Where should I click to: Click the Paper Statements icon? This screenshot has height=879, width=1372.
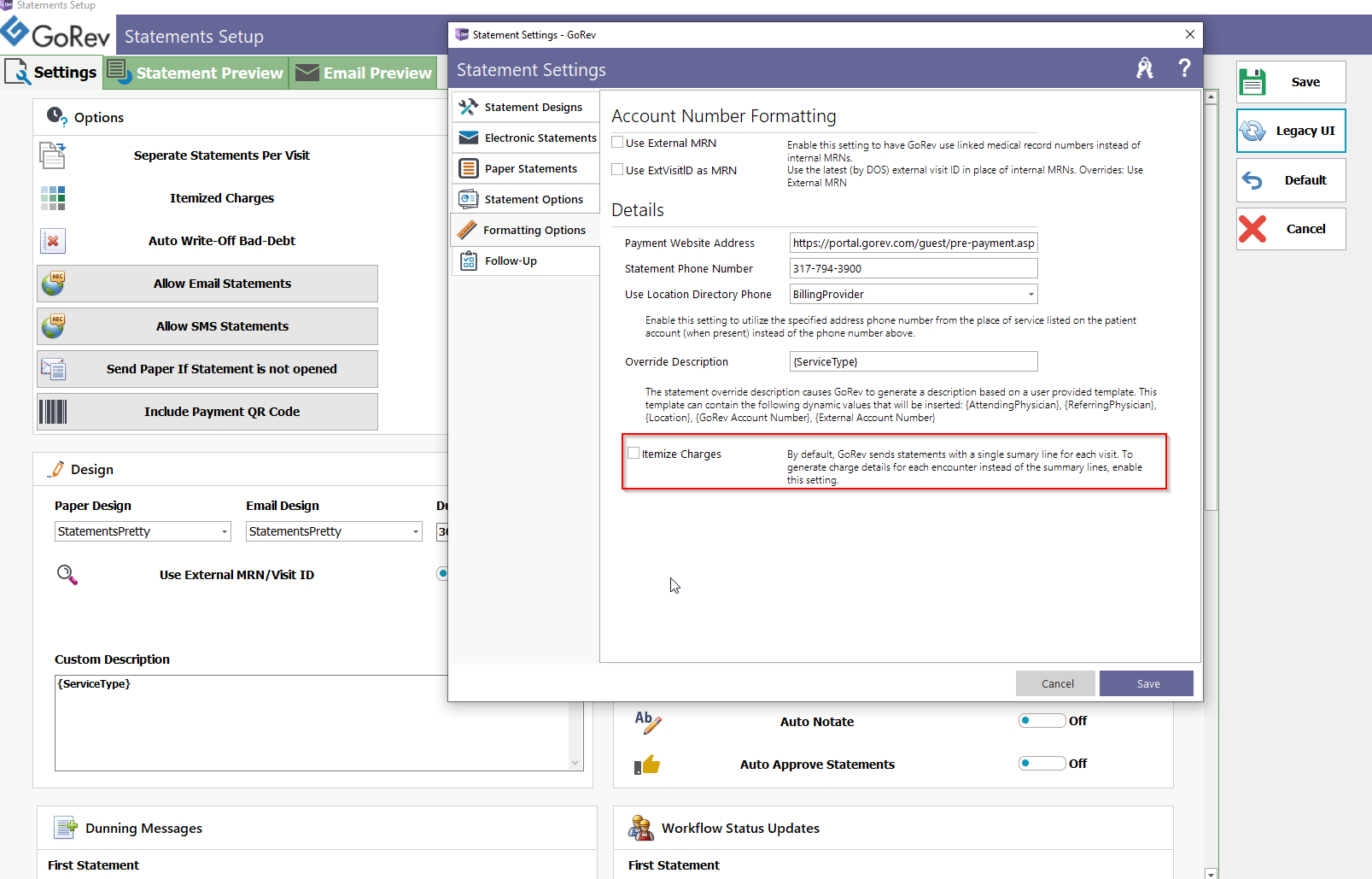point(468,168)
